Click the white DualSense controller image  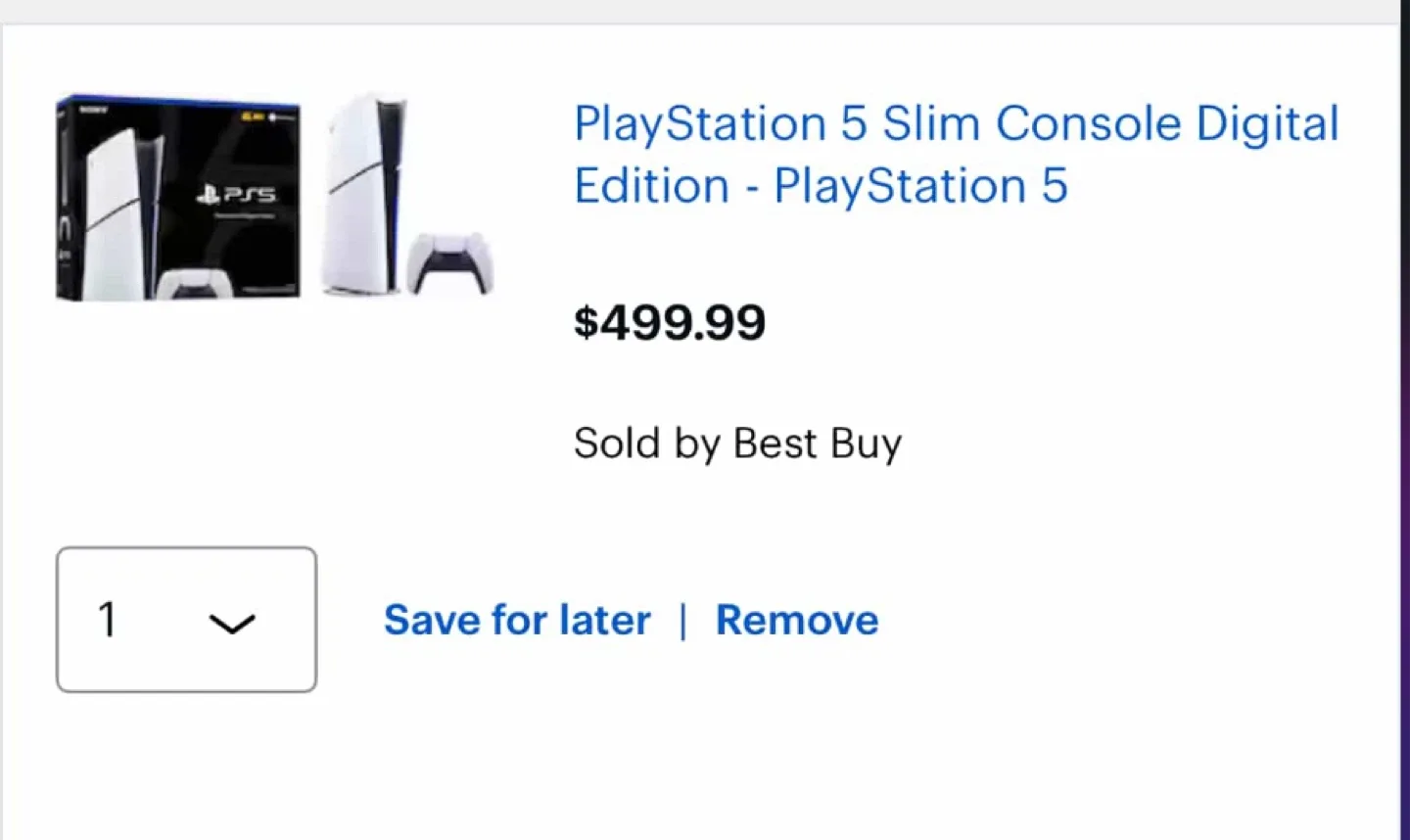tap(449, 262)
